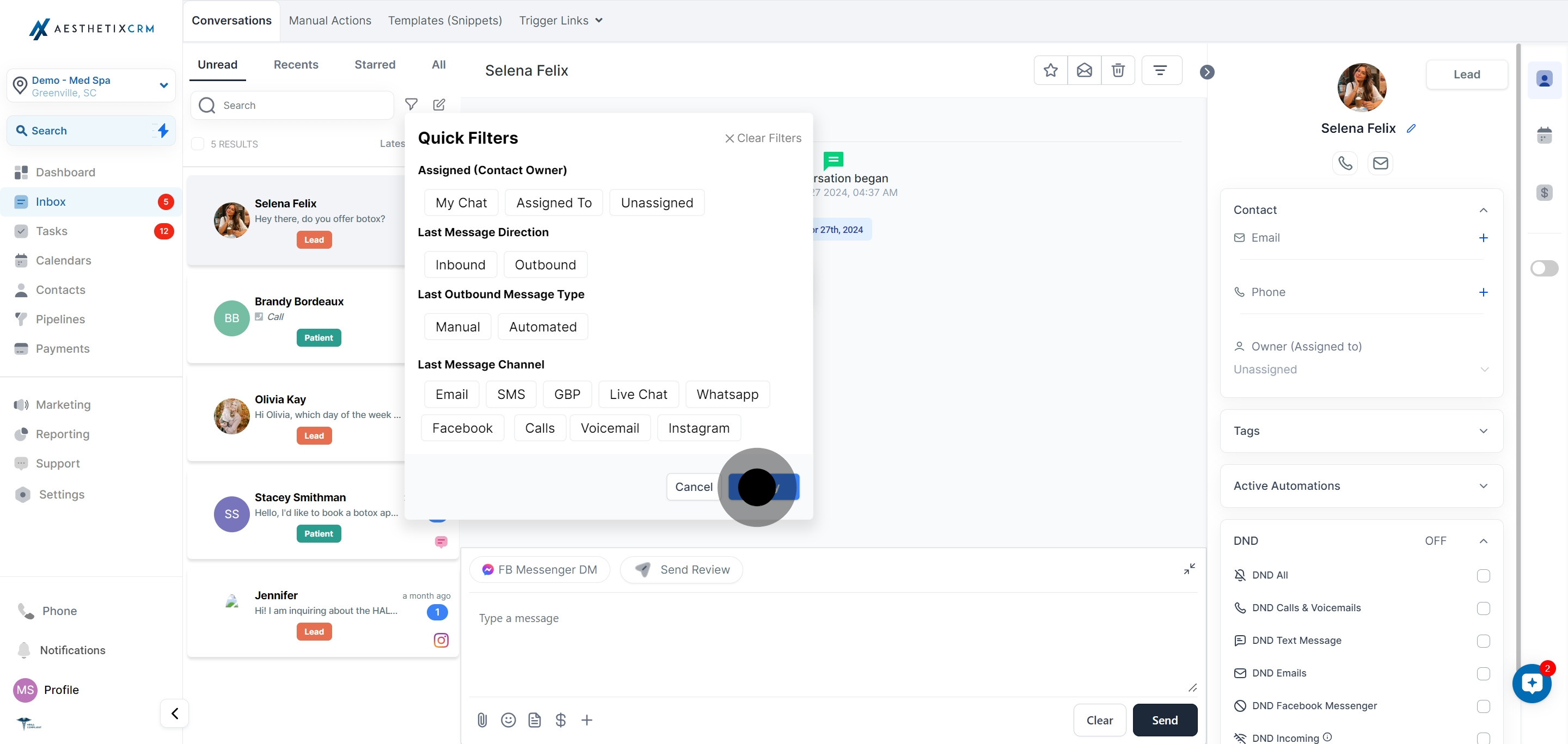Screen dimensions: 1568x744
Task: Attach a file with paperclip icon
Action: click(x=482, y=720)
